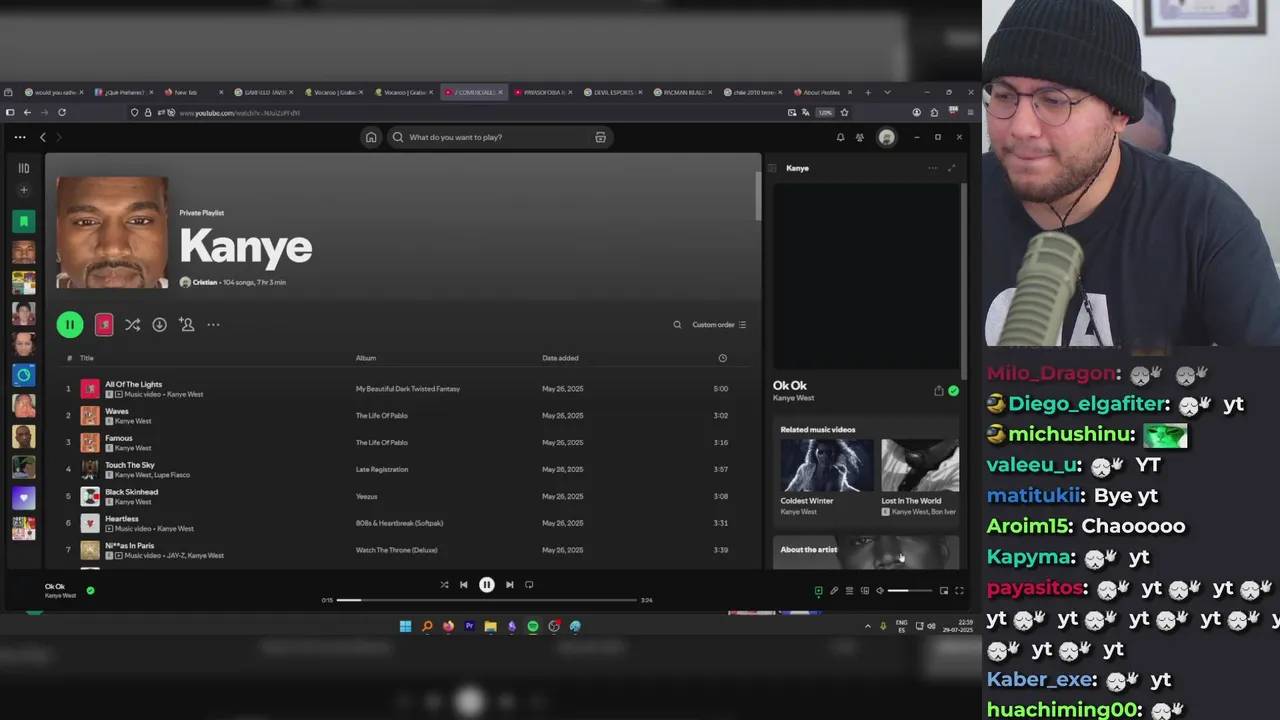Sort by the Album column header
This screenshot has height=720, width=1280.
[x=366, y=358]
